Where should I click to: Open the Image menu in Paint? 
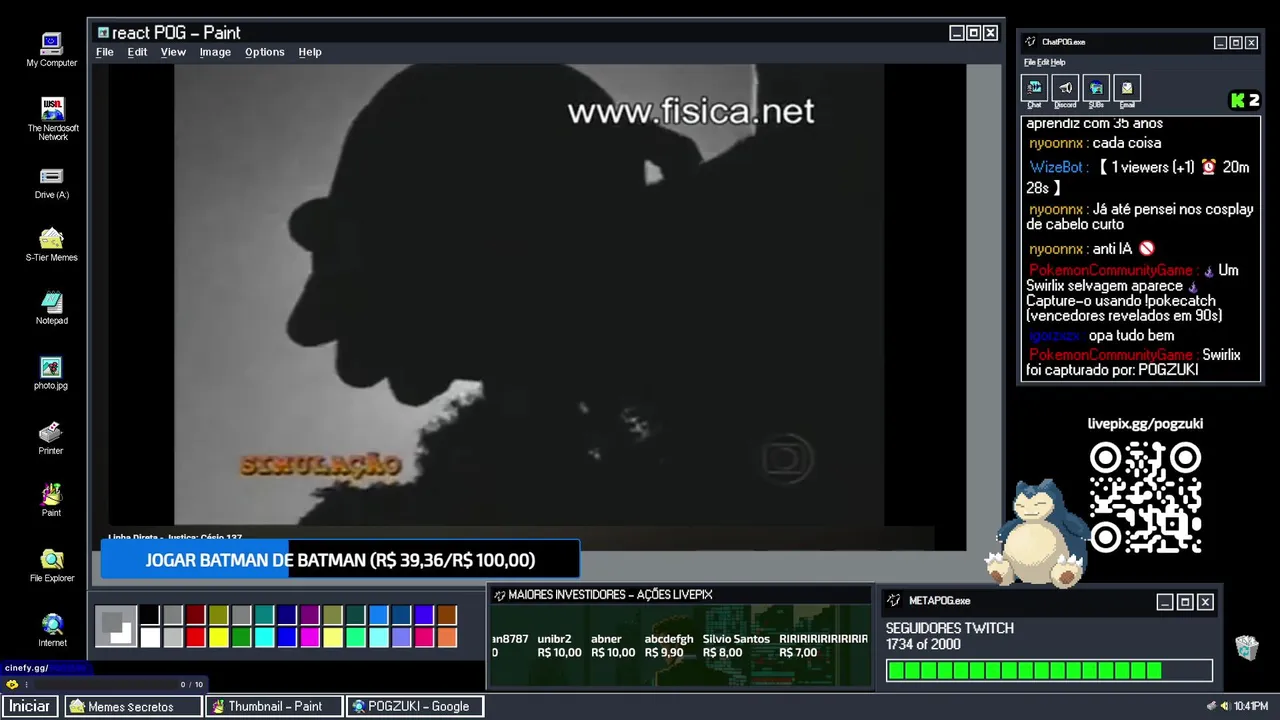pyautogui.click(x=215, y=52)
